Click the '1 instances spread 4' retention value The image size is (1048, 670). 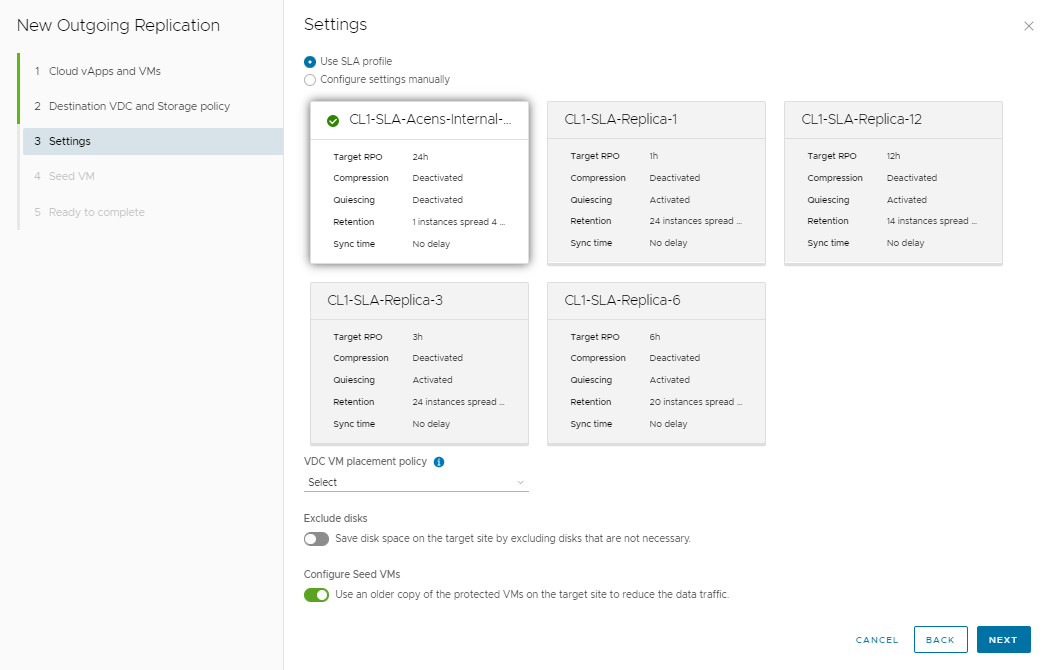click(458, 222)
